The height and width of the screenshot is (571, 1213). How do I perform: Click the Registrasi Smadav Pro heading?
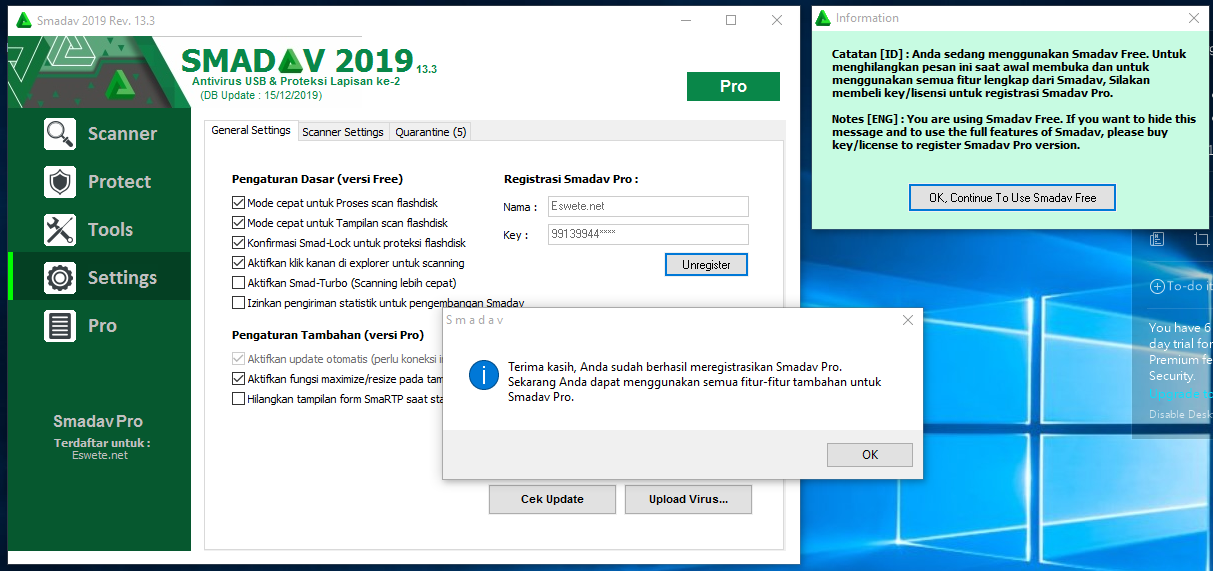(571, 179)
